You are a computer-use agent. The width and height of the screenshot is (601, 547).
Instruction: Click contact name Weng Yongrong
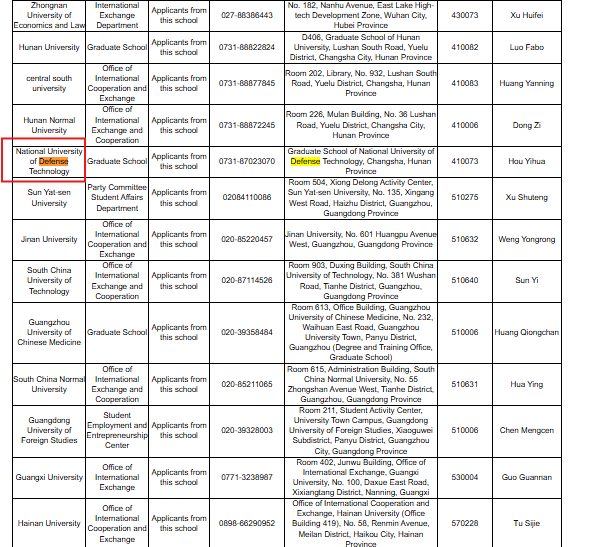(x=527, y=239)
